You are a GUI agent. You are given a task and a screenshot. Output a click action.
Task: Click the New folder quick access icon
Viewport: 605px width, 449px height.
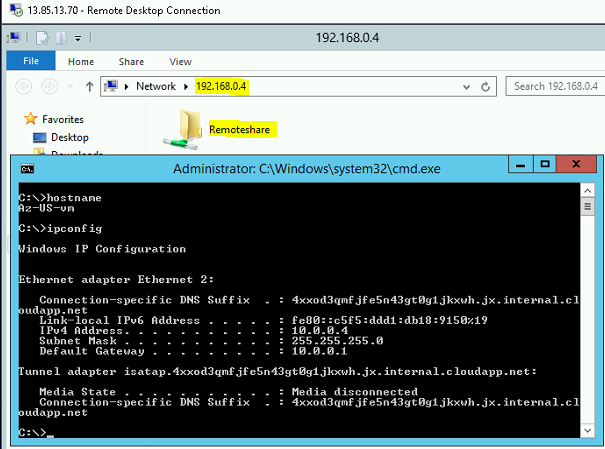(61, 38)
